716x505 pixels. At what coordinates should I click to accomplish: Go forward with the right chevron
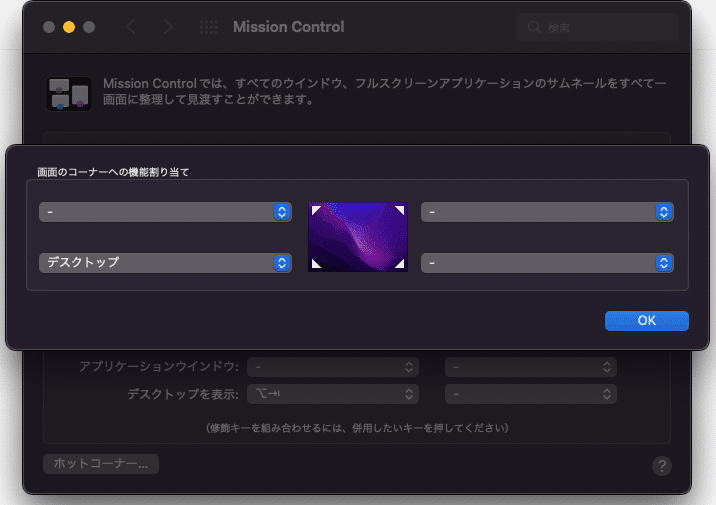[x=168, y=27]
